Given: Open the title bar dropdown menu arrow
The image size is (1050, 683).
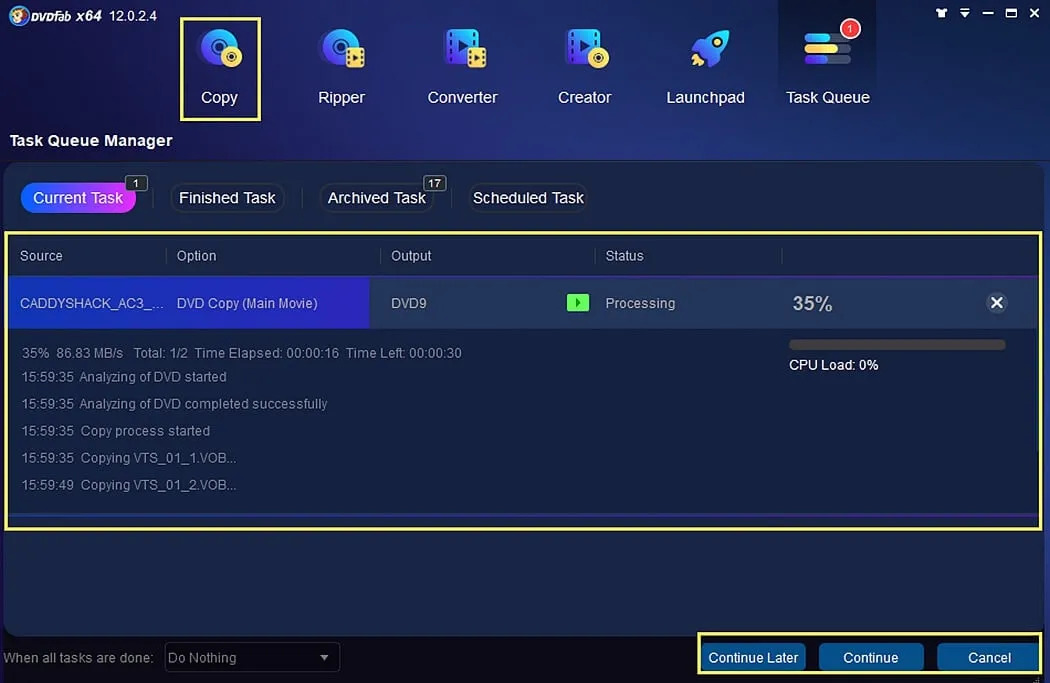Looking at the screenshot, I should [964, 13].
